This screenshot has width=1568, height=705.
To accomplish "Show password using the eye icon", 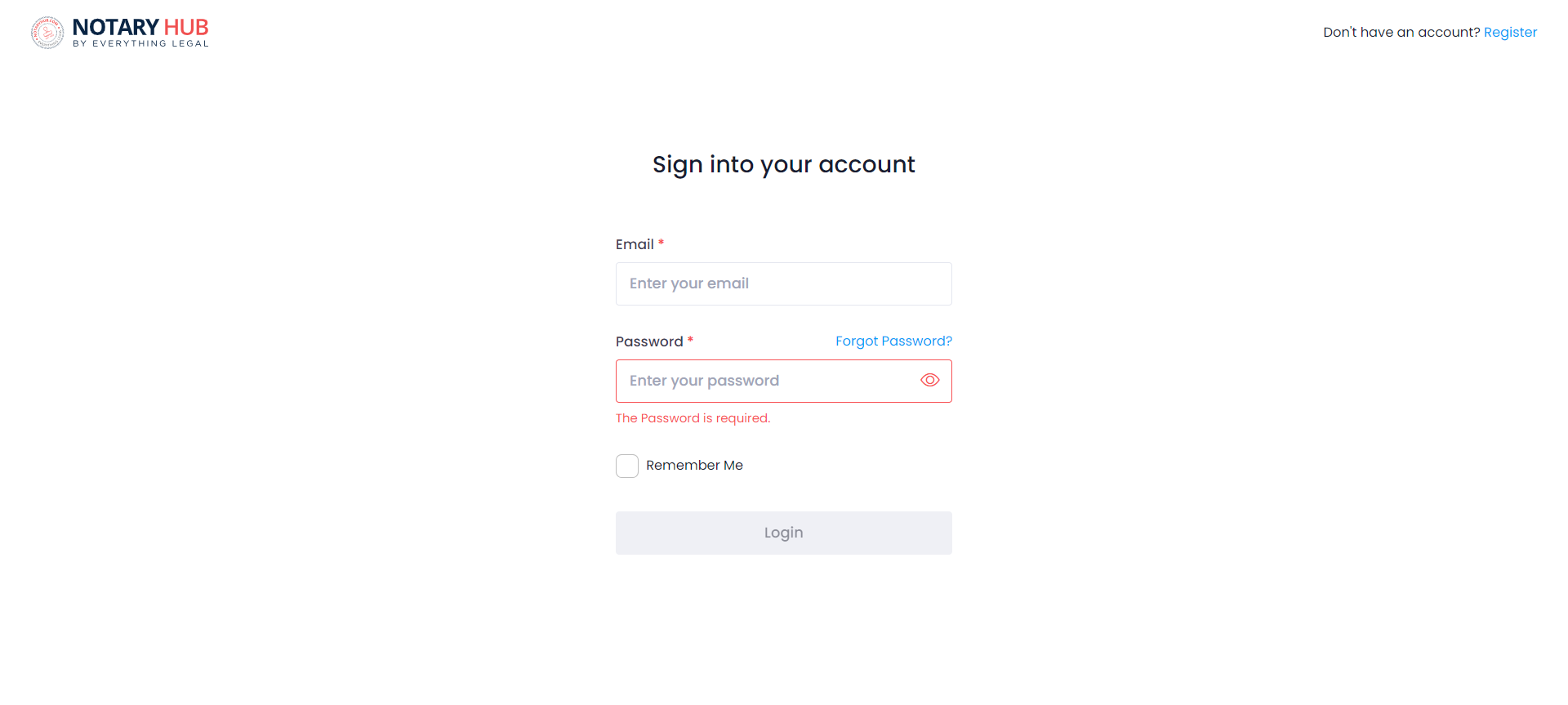I will point(929,381).
